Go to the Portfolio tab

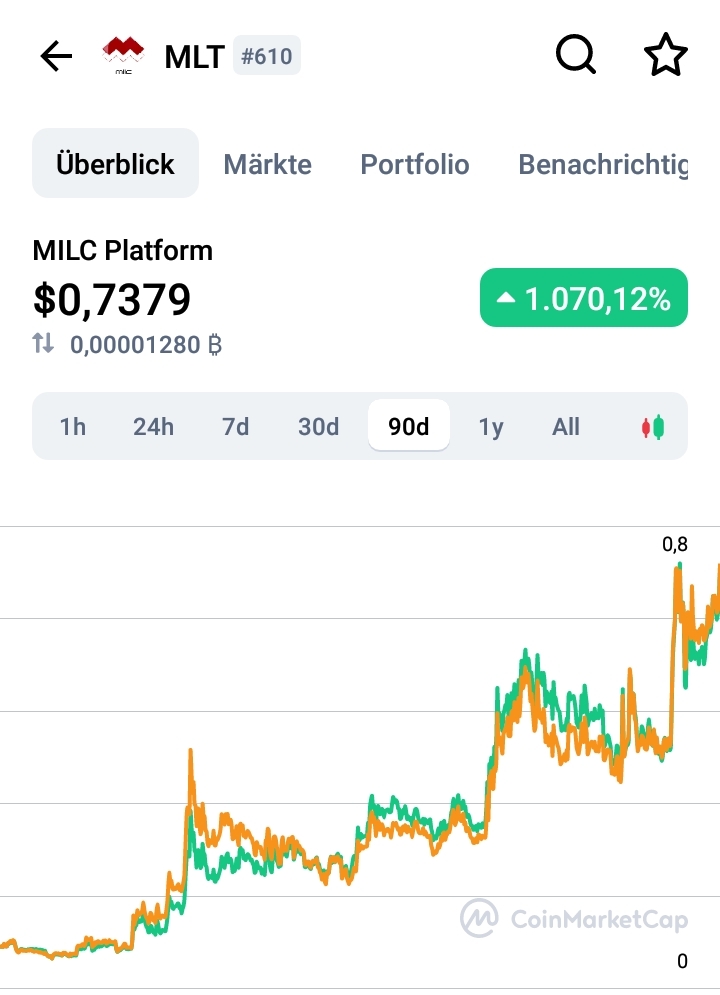click(x=415, y=164)
